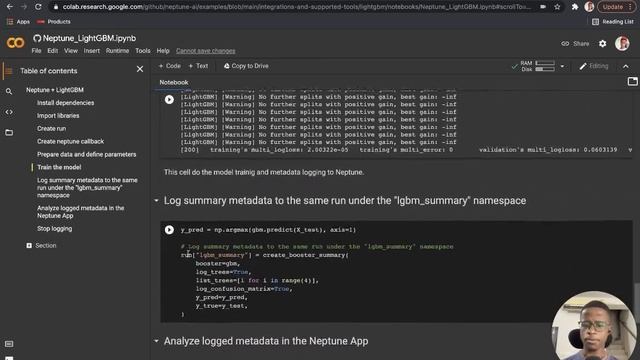The width and height of the screenshot is (640, 360).
Task: Open the Insert menu
Action: [x=91, y=51]
